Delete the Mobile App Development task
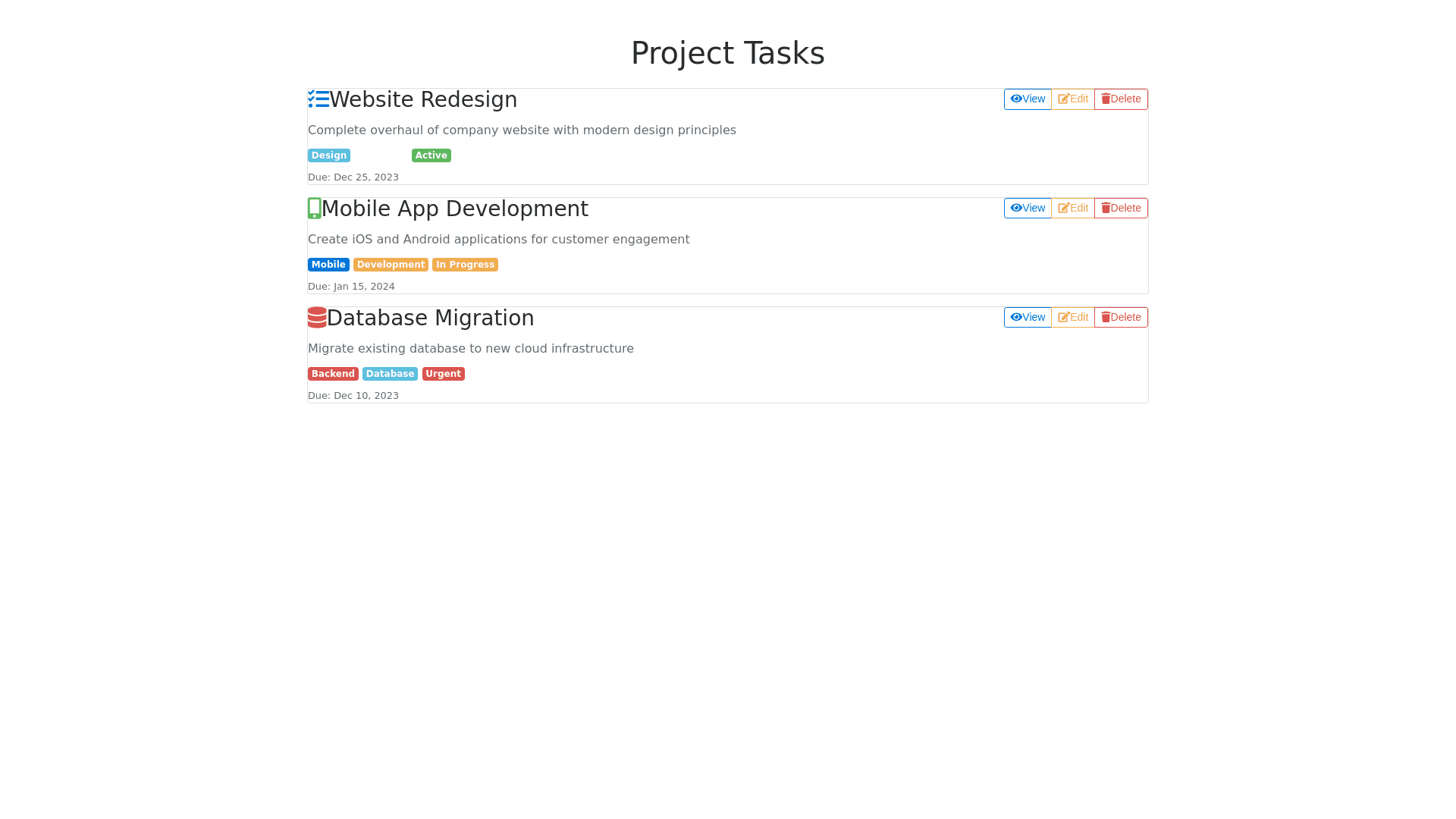 (x=1121, y=209)
